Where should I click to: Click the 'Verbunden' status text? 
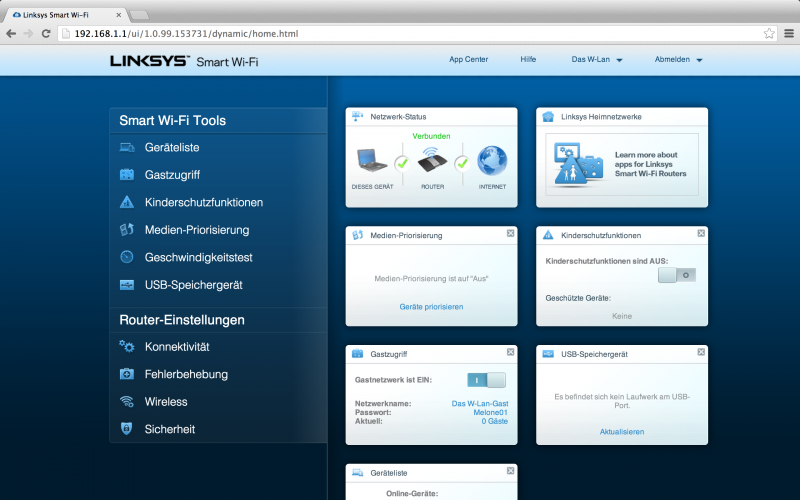pos(431,136)
